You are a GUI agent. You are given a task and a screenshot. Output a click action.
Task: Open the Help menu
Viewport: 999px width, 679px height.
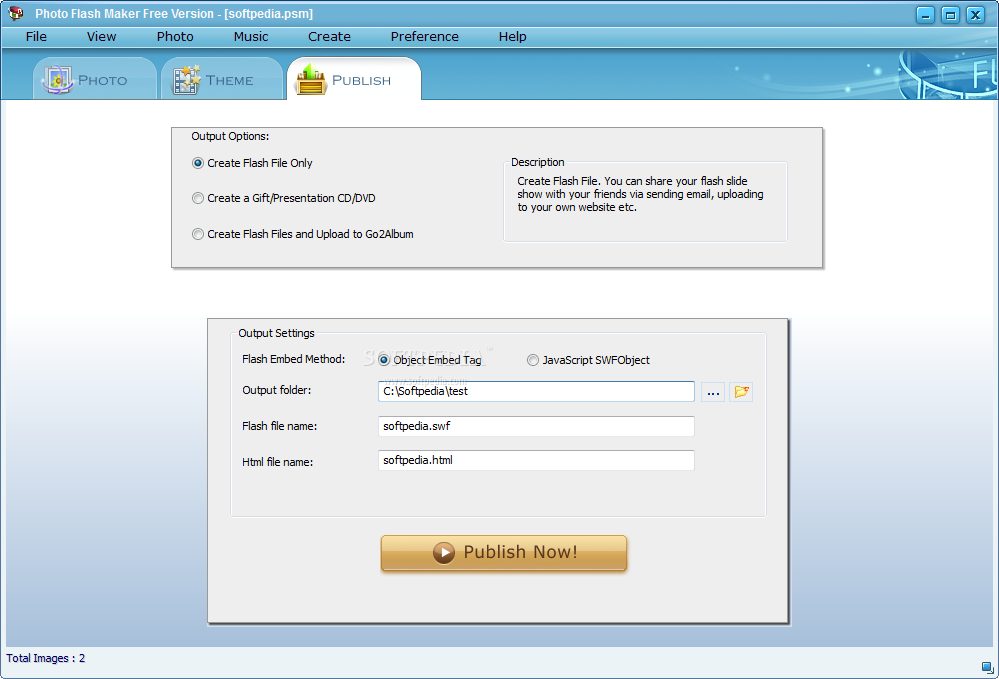click(x=512, y=37)
